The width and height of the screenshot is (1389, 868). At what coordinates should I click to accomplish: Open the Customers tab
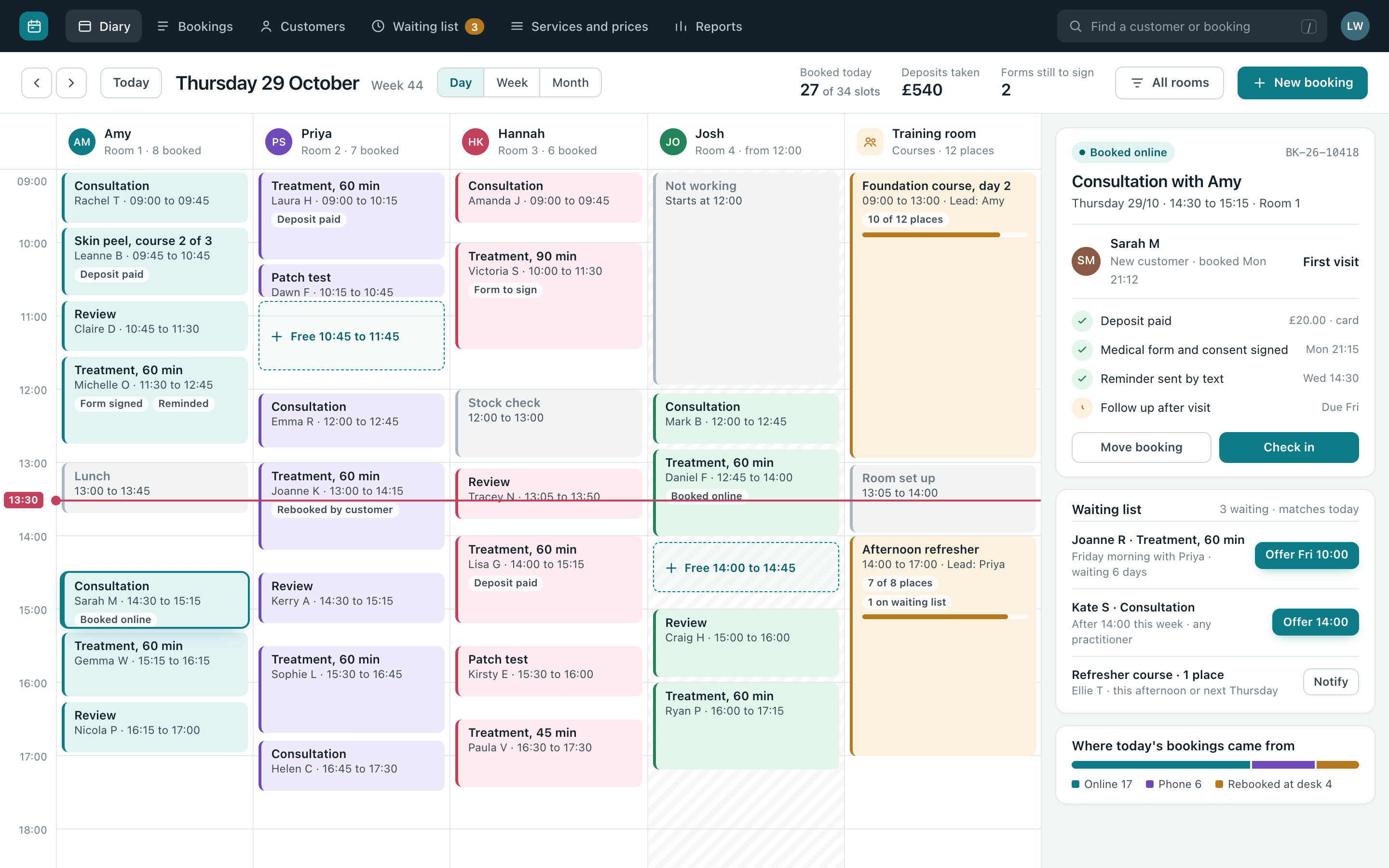302,27
